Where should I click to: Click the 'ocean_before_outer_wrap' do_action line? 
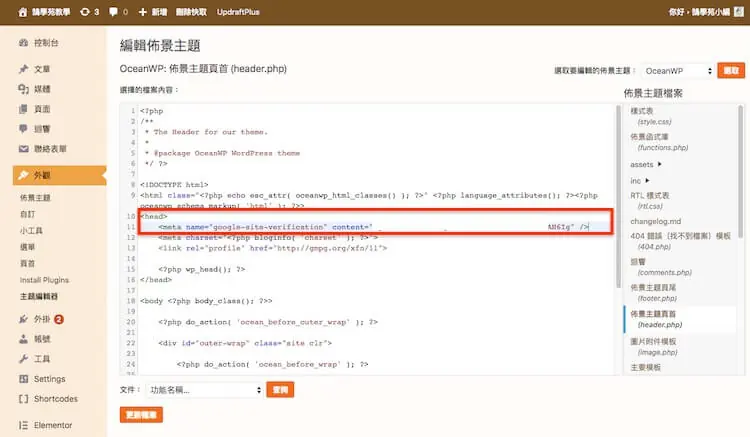[268, 322]
